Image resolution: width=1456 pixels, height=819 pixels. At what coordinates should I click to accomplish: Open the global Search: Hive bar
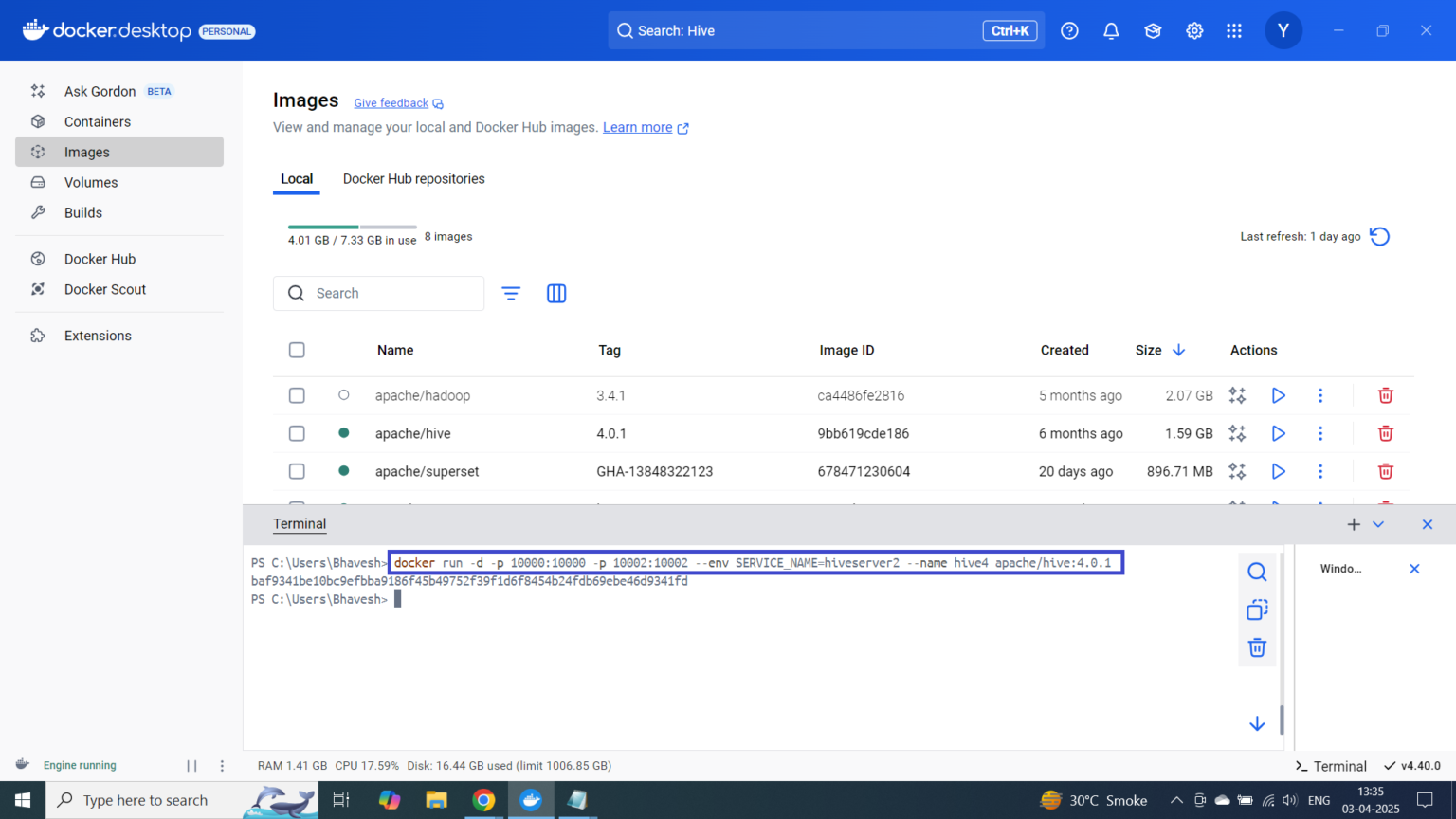pos(827,30)
